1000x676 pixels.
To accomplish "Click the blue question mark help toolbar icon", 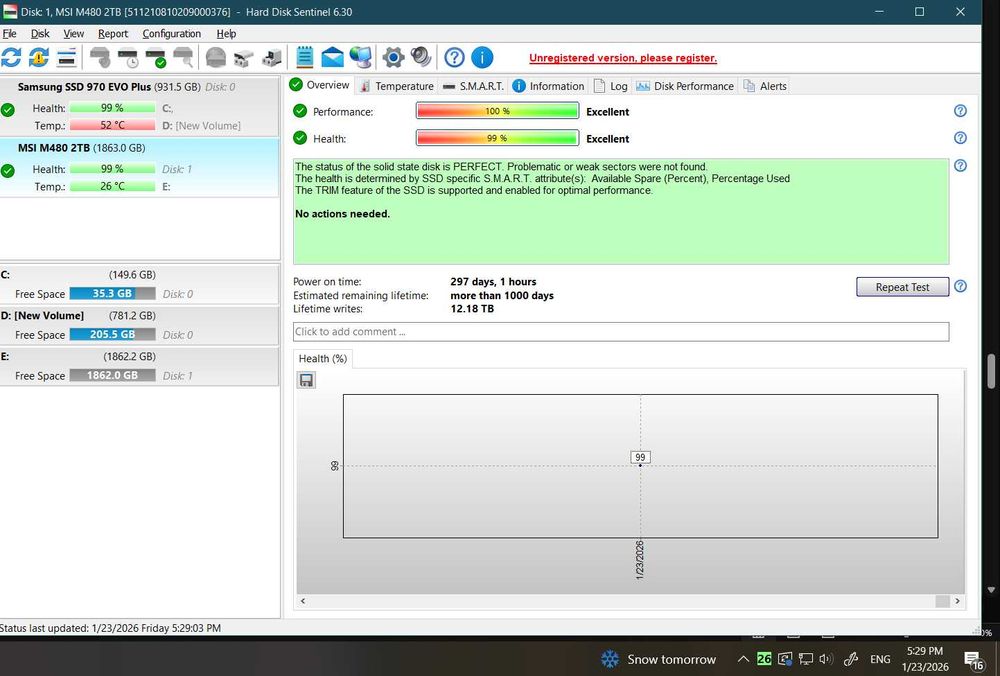I will 454,57.
